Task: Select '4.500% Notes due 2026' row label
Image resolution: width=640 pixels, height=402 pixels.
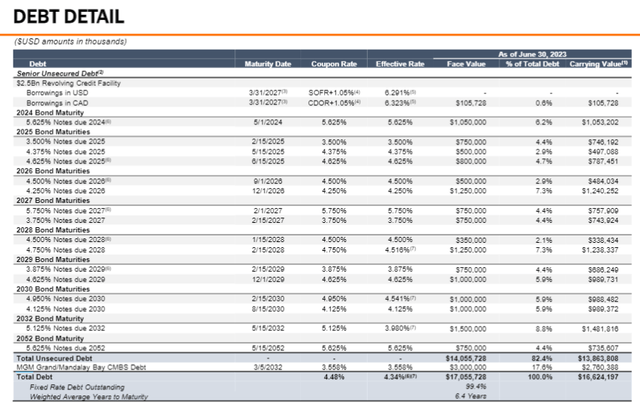Action: (x=69, y=181)
